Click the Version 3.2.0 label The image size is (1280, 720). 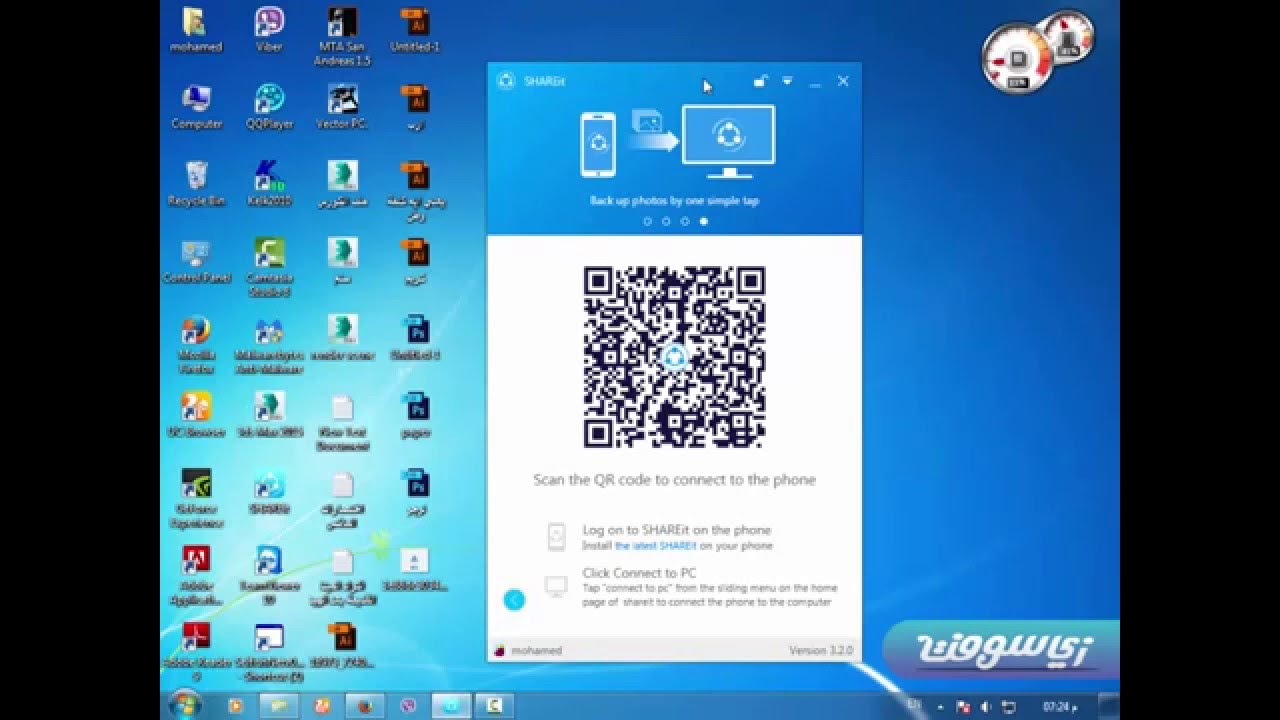coord(821,650)
